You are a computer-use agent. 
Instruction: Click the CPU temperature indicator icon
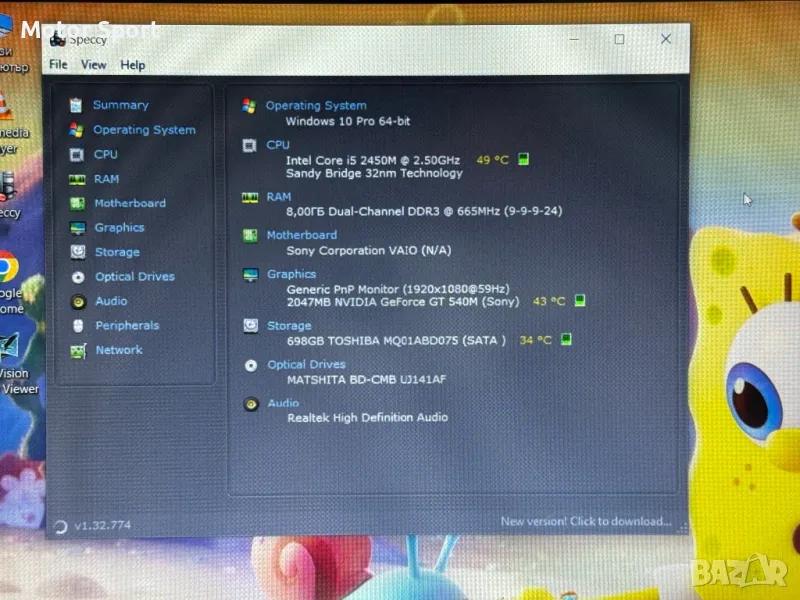click(523, 159)
